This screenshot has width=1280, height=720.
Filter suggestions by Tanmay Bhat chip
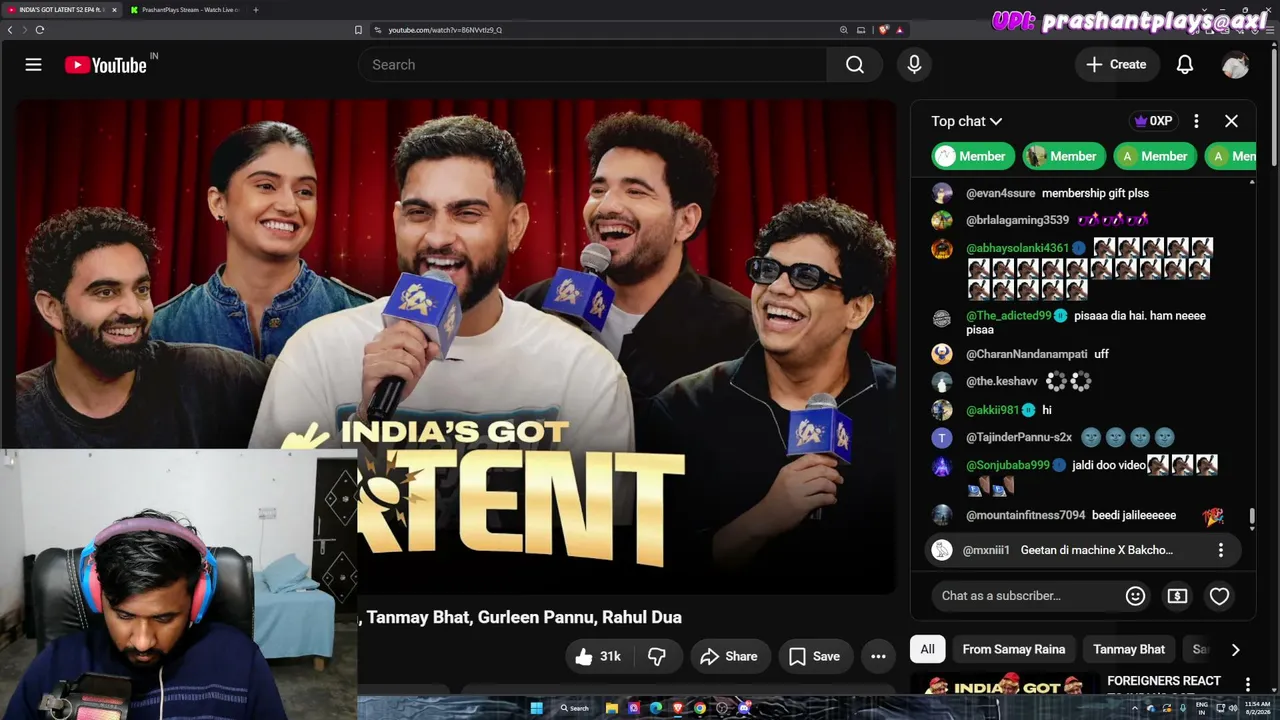point(1129,649)
